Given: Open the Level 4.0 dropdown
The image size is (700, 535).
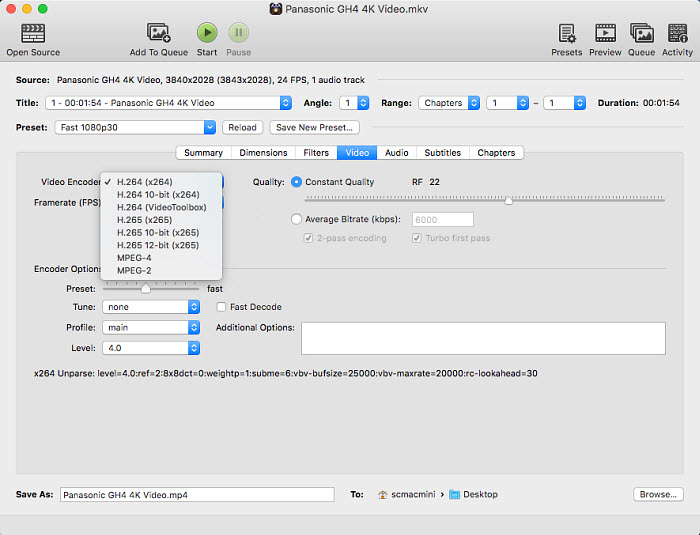Looking at the screenshot, I should [x=151, y=348].
